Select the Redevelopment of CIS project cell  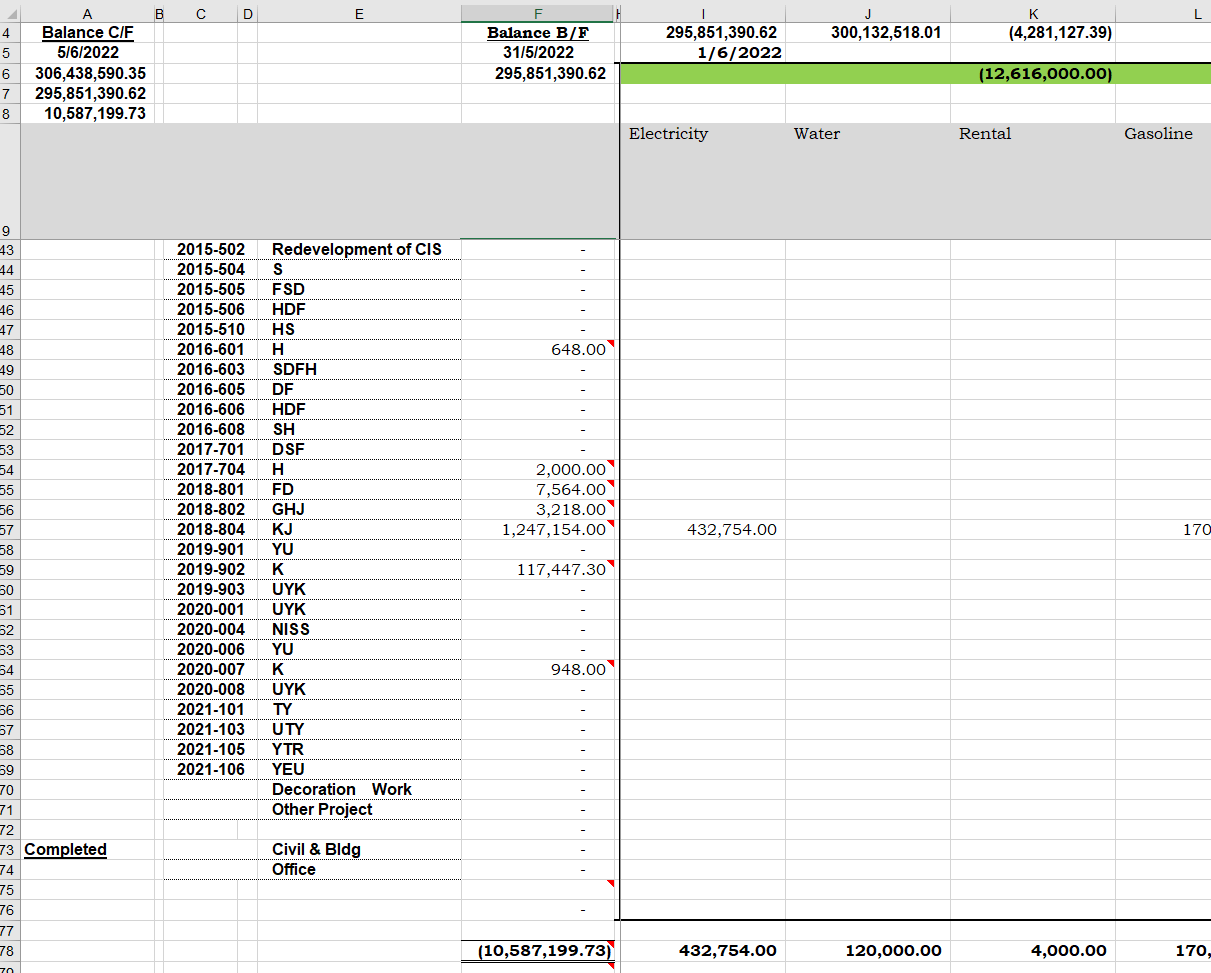tap(357, 249)
